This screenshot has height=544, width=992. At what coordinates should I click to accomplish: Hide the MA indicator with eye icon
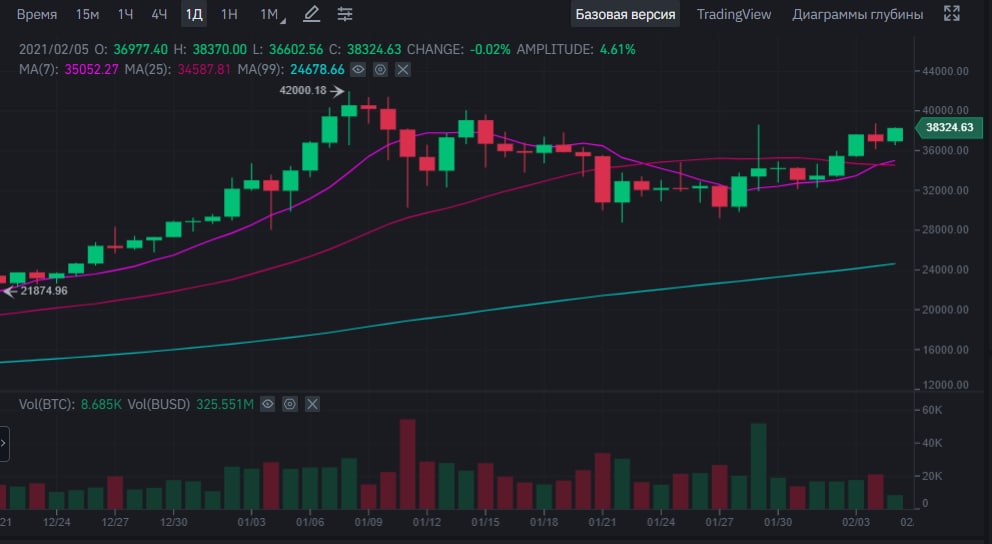tap(358, 70)
